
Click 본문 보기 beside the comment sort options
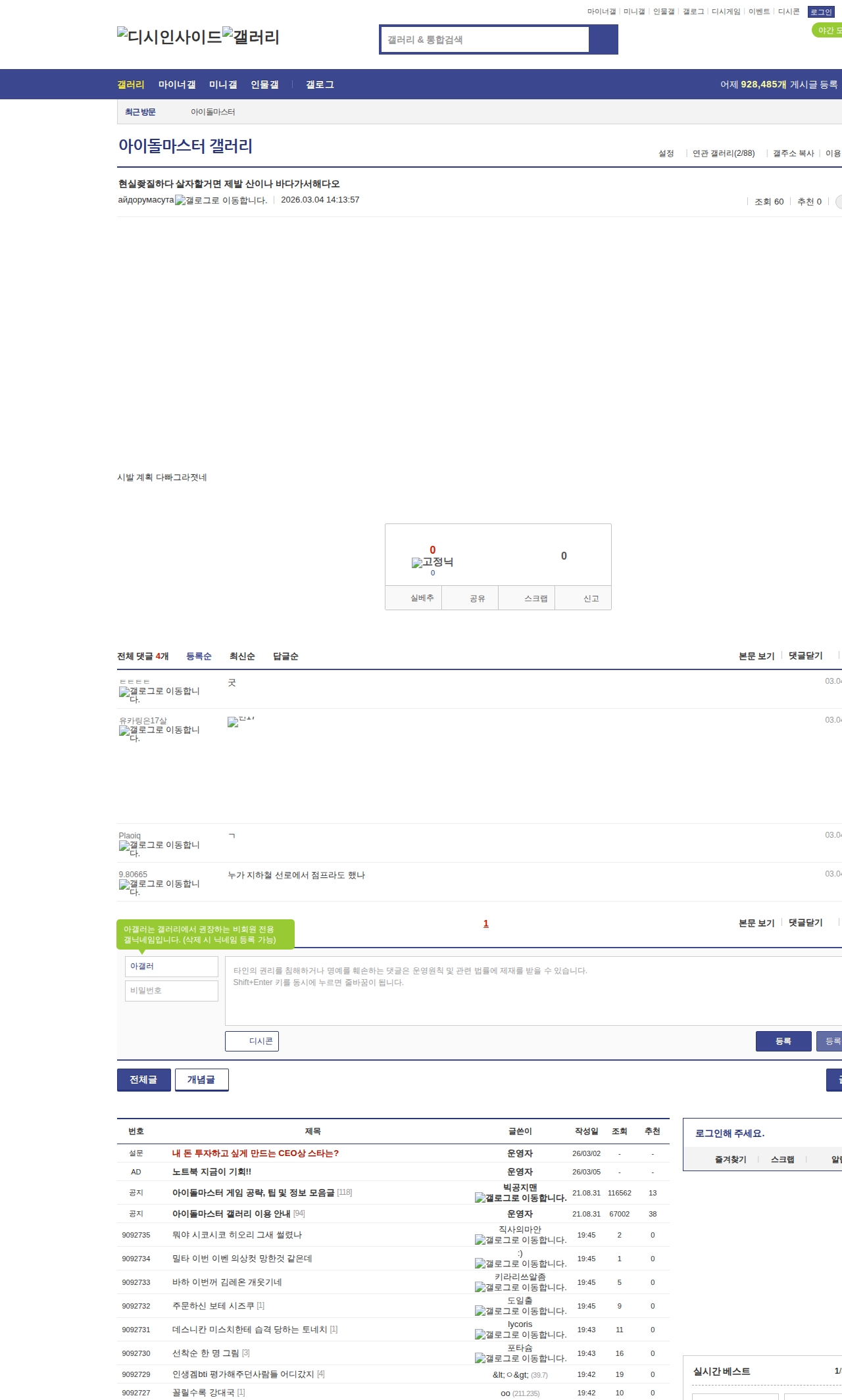click(x=756, y=656)
